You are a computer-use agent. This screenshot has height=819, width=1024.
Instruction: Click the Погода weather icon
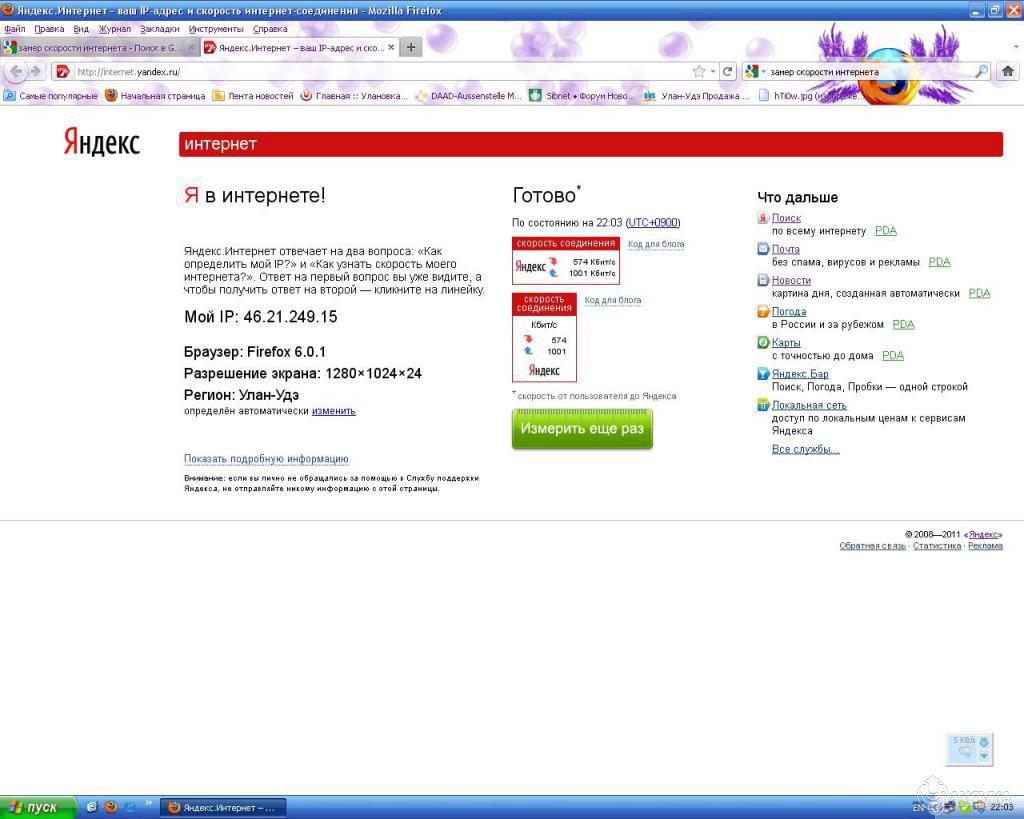(x=763, y=312)
